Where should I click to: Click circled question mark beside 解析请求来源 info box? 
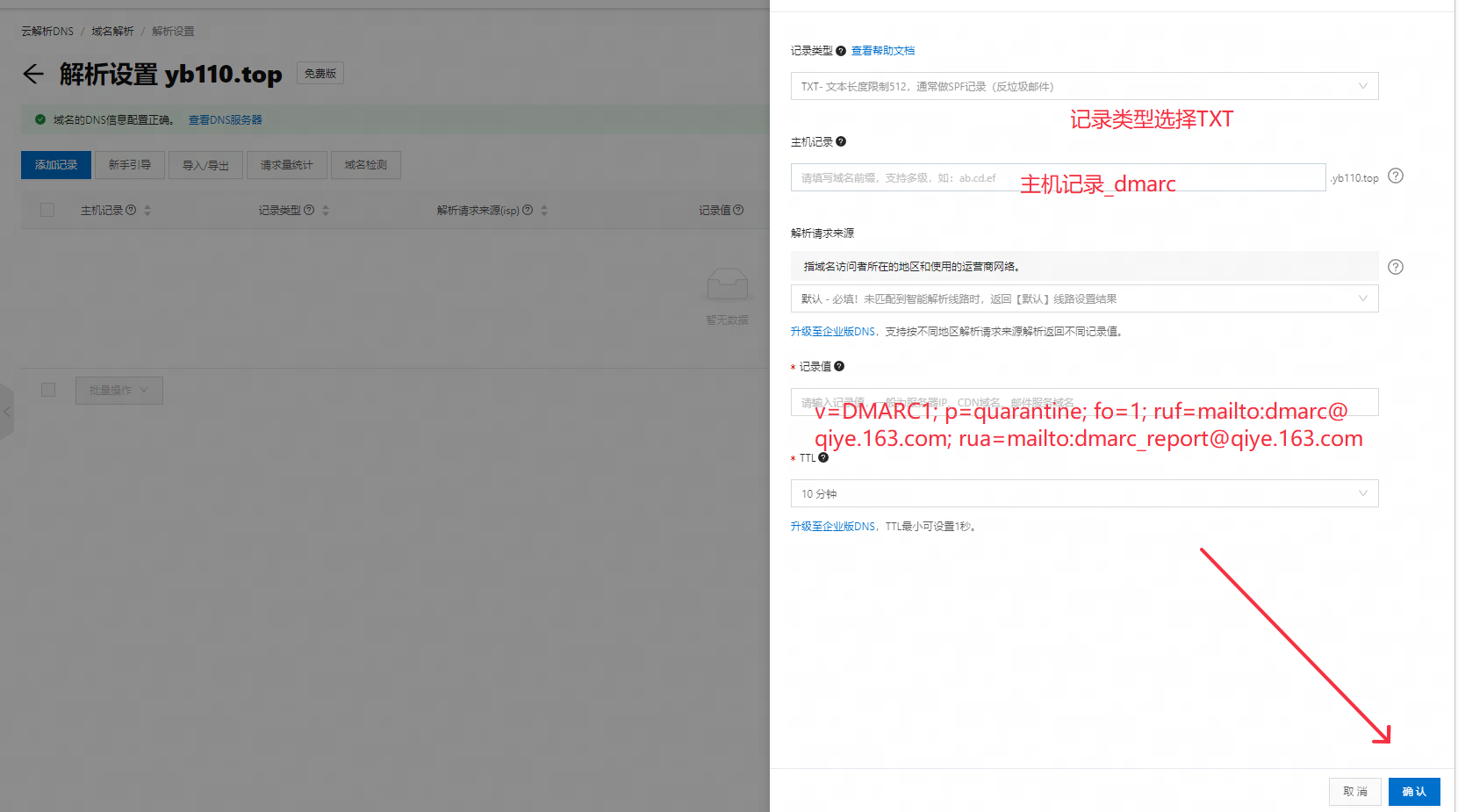[1396, 267]
